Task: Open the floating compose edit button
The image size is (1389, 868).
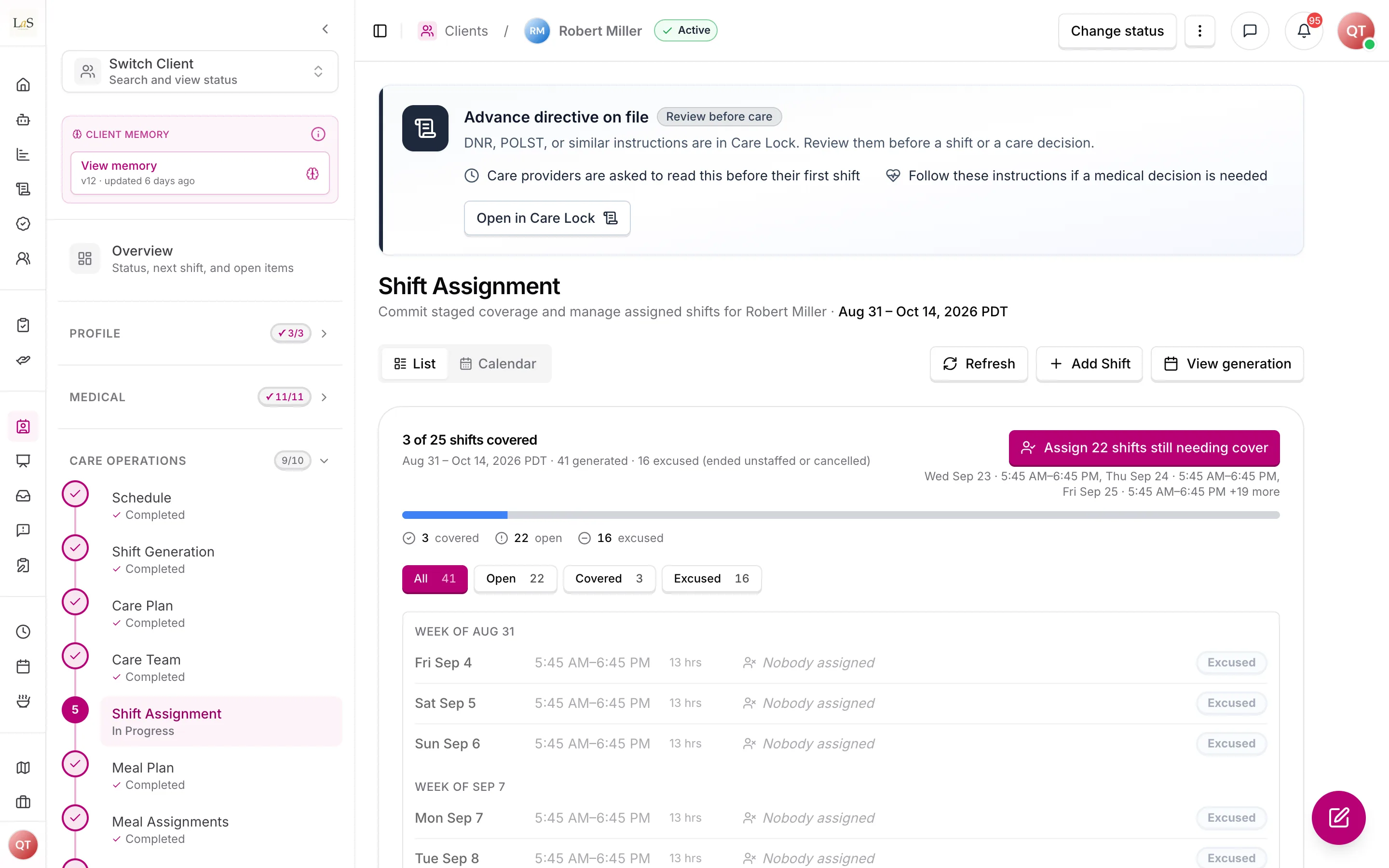Action: pyautogui.click(x=1338, y=817)
